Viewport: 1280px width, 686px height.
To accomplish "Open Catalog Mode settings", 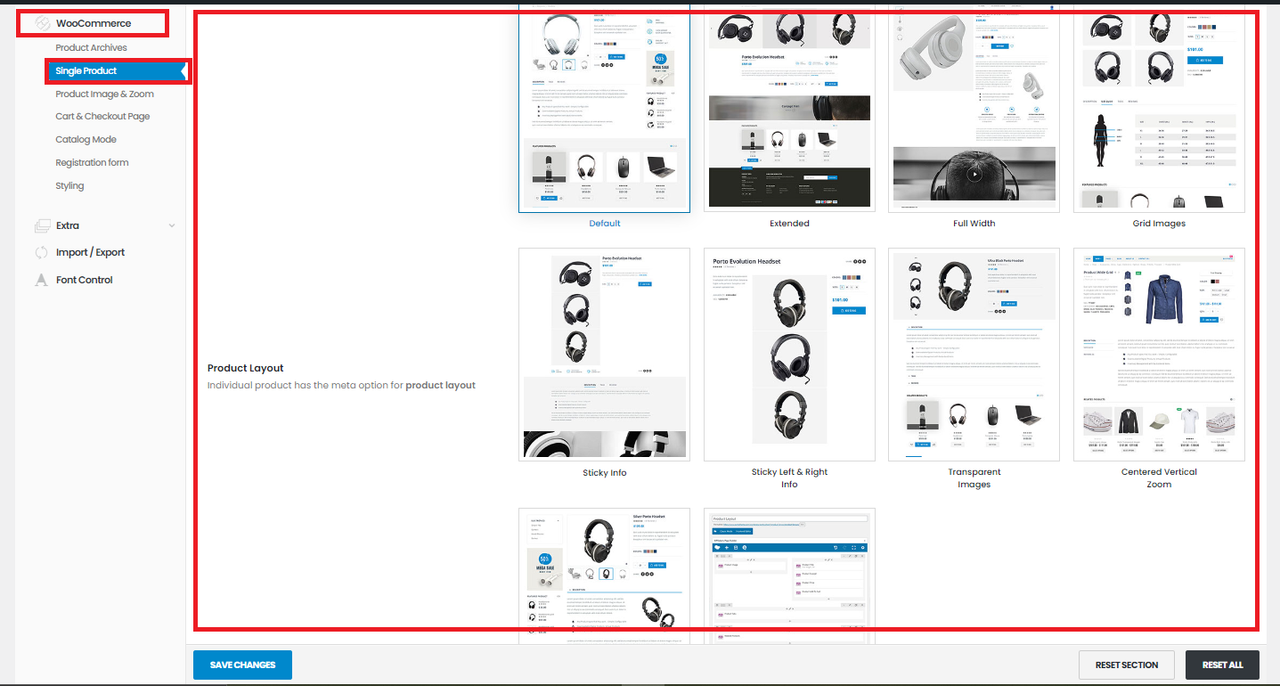I will pyautogui.click(x=86, y=140).
